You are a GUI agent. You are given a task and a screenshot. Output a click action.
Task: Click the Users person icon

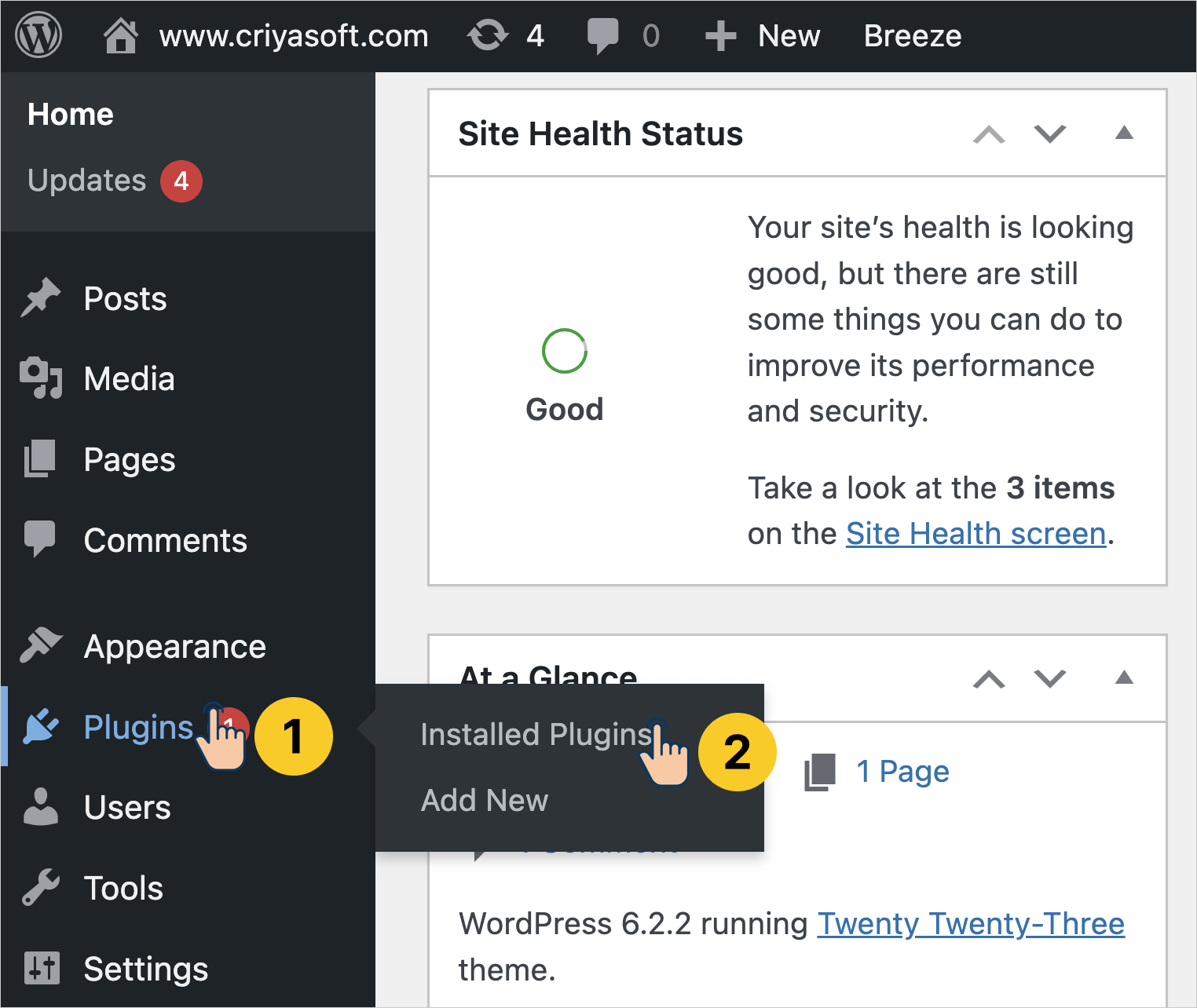click(x=41, y=806)
